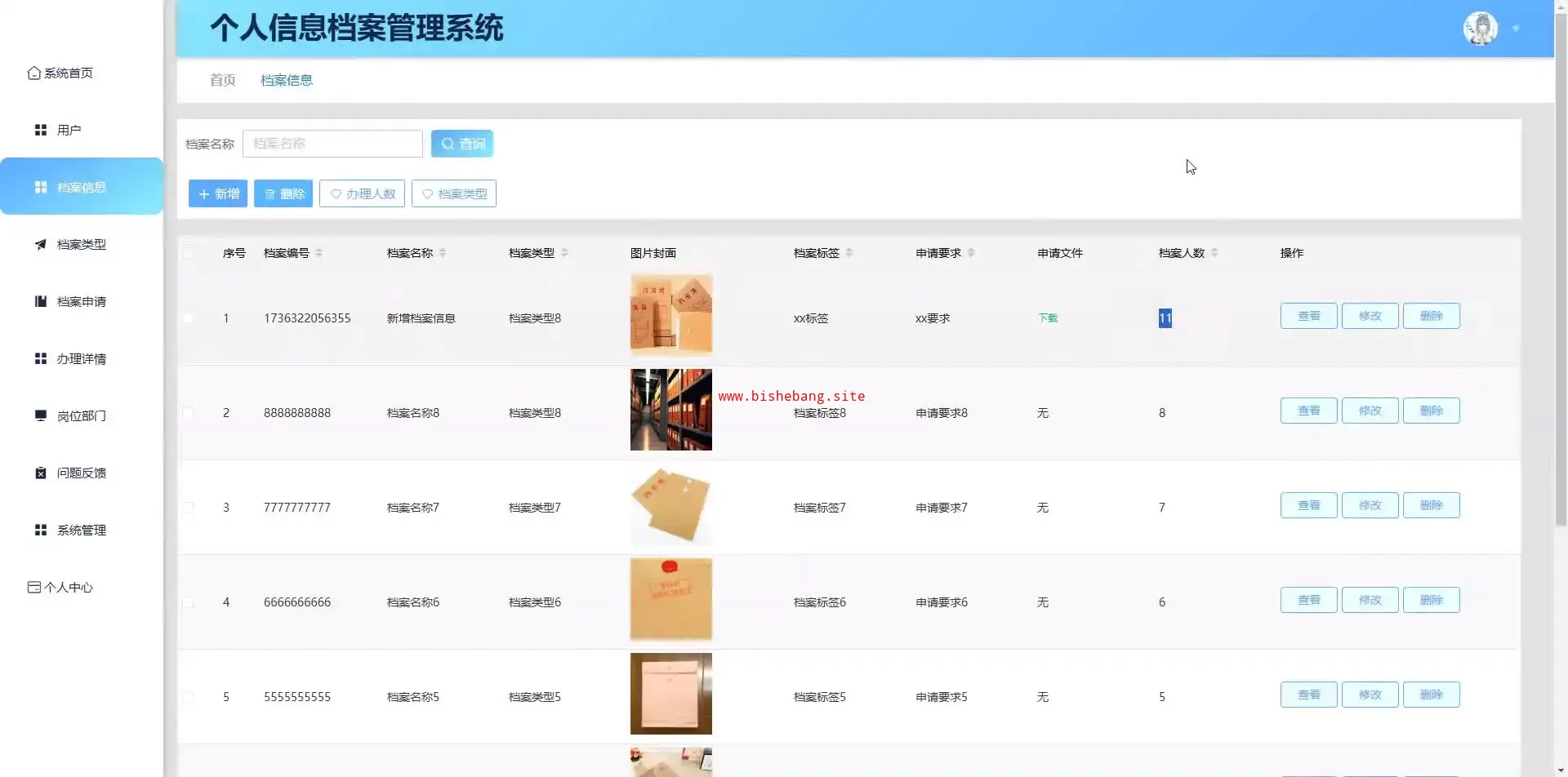Click the 档案信息 breadcrumb
The image size is (1568, 777).
click(287, 80)
